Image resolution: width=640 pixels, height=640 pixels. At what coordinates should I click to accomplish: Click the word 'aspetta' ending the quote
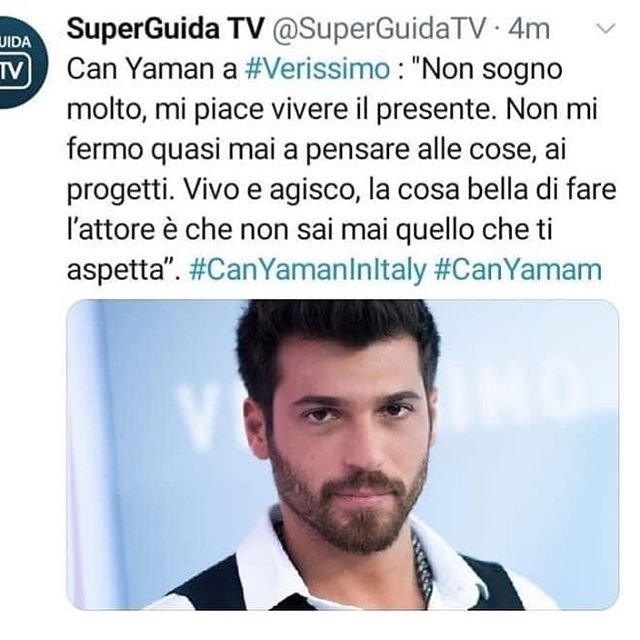(x=115, y=271)
